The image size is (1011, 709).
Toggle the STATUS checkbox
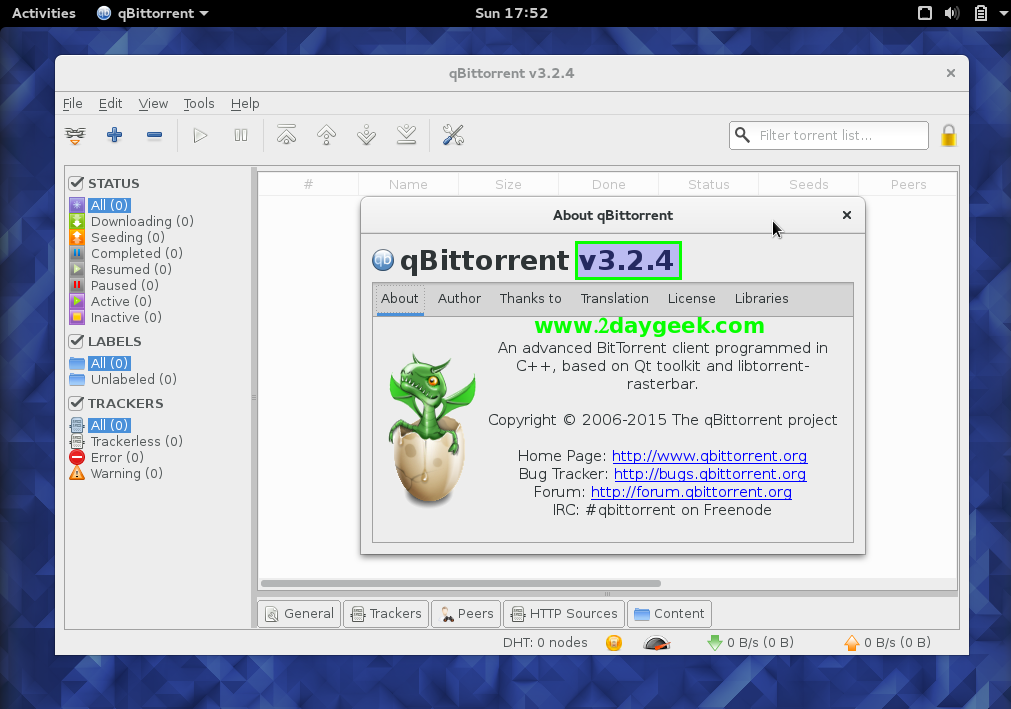tap(76, 183)
